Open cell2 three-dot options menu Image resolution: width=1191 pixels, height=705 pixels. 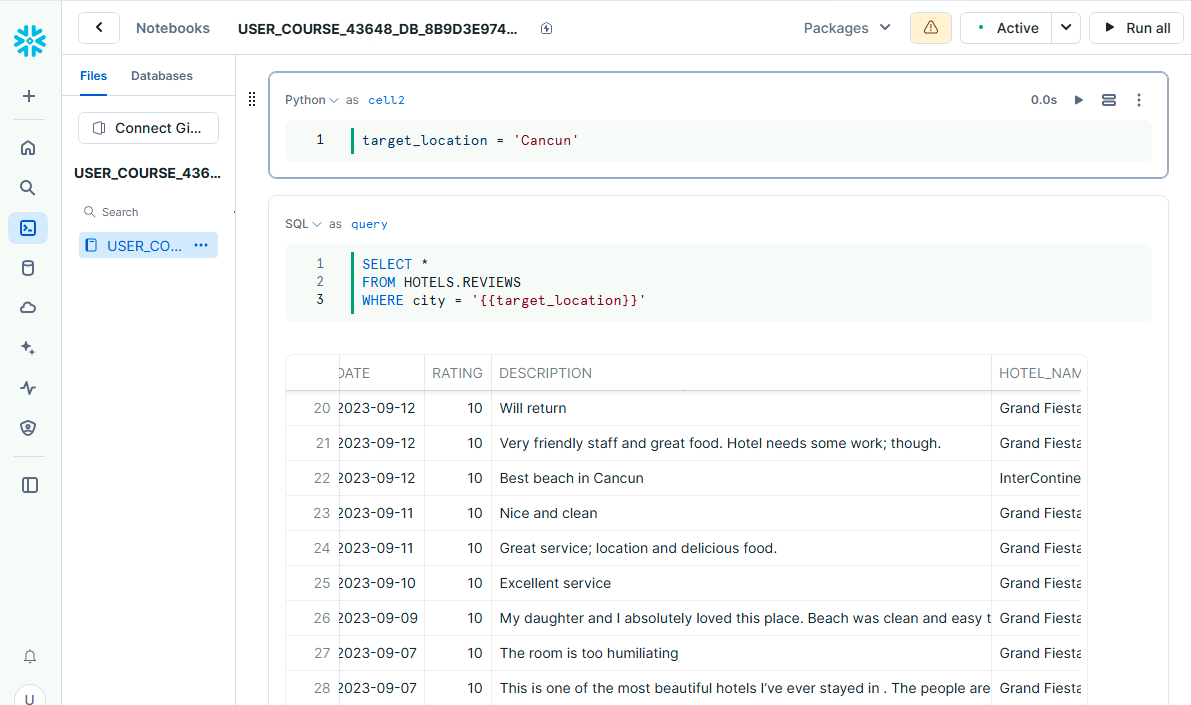pos(1138,100)
